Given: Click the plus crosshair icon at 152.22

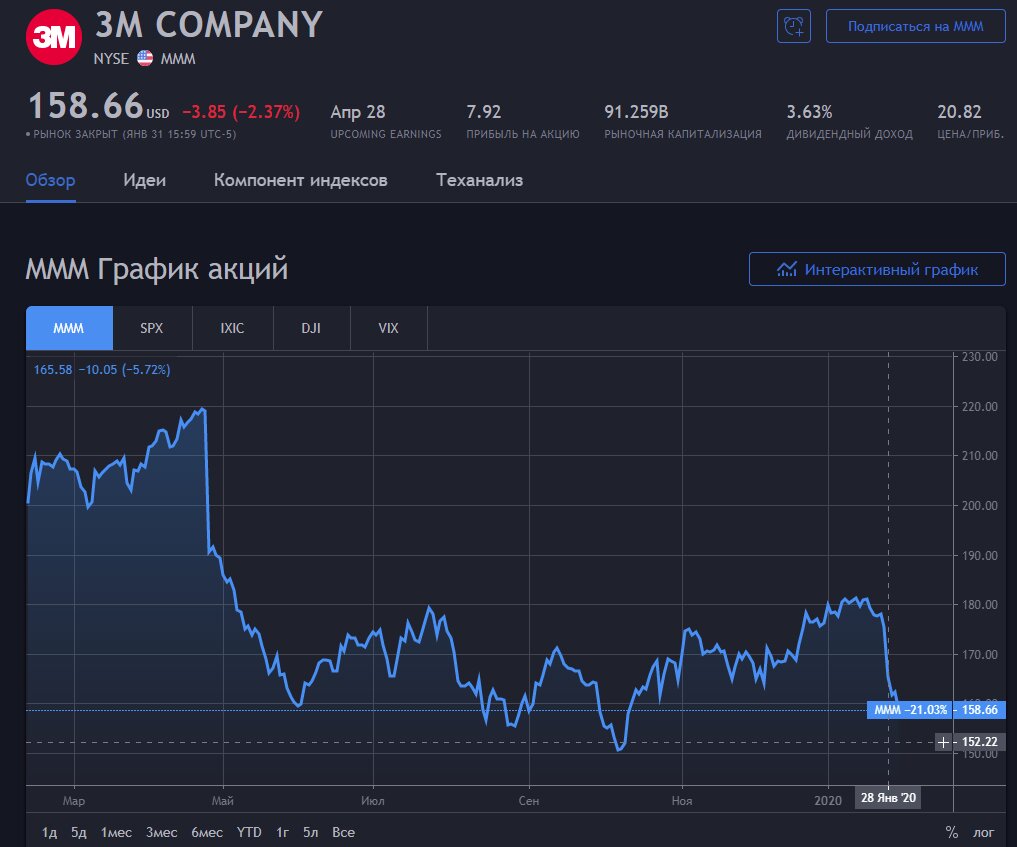Looking at the screenshot, I should coord(943,742).
